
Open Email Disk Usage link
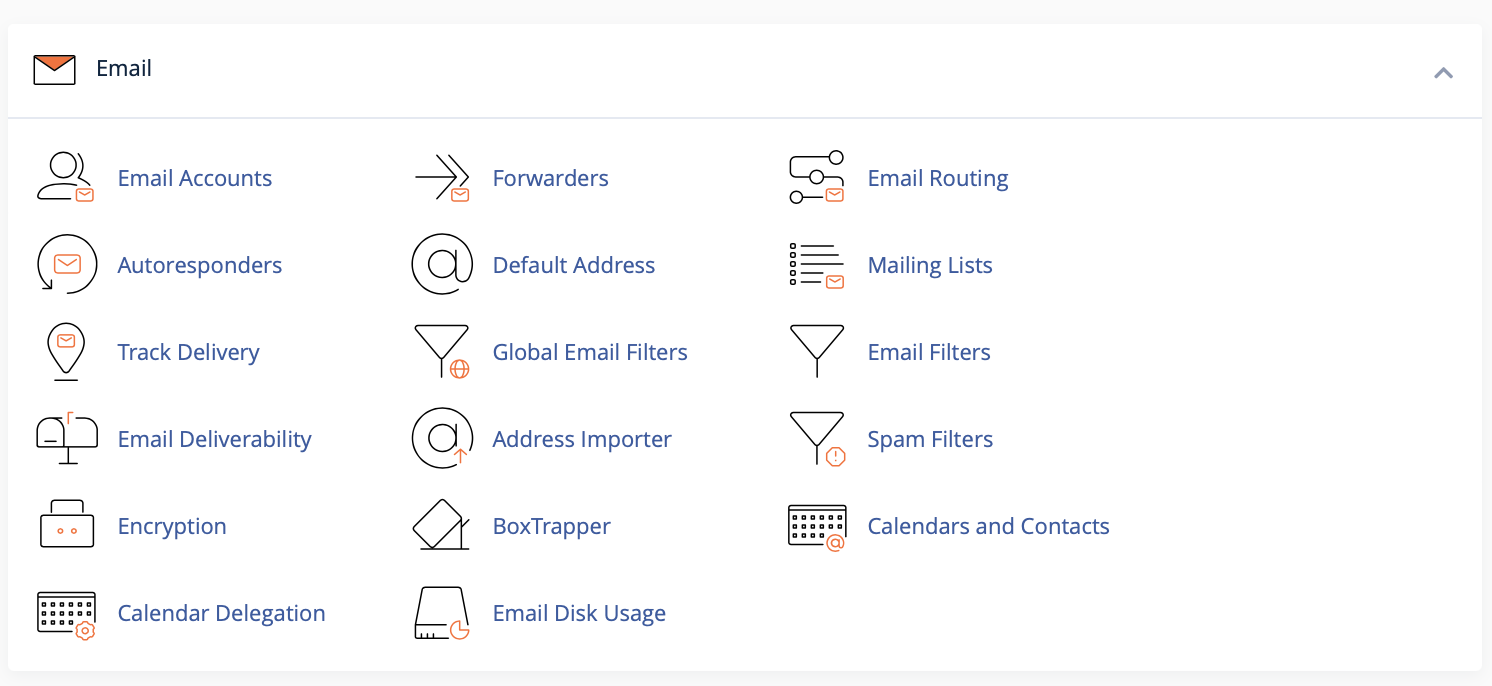579,613
